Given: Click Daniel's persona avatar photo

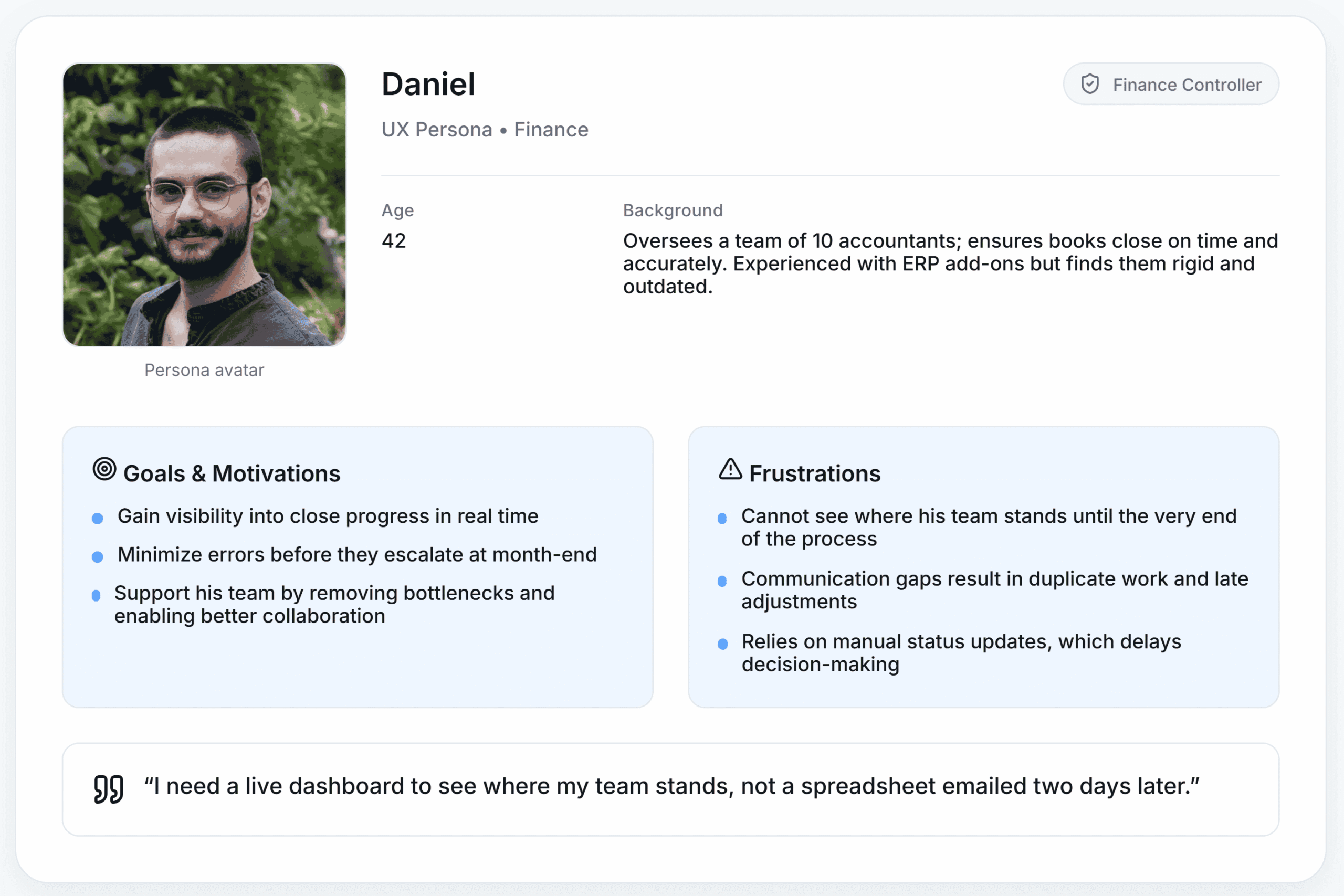Looking at the screenshot, I should 205,205.
